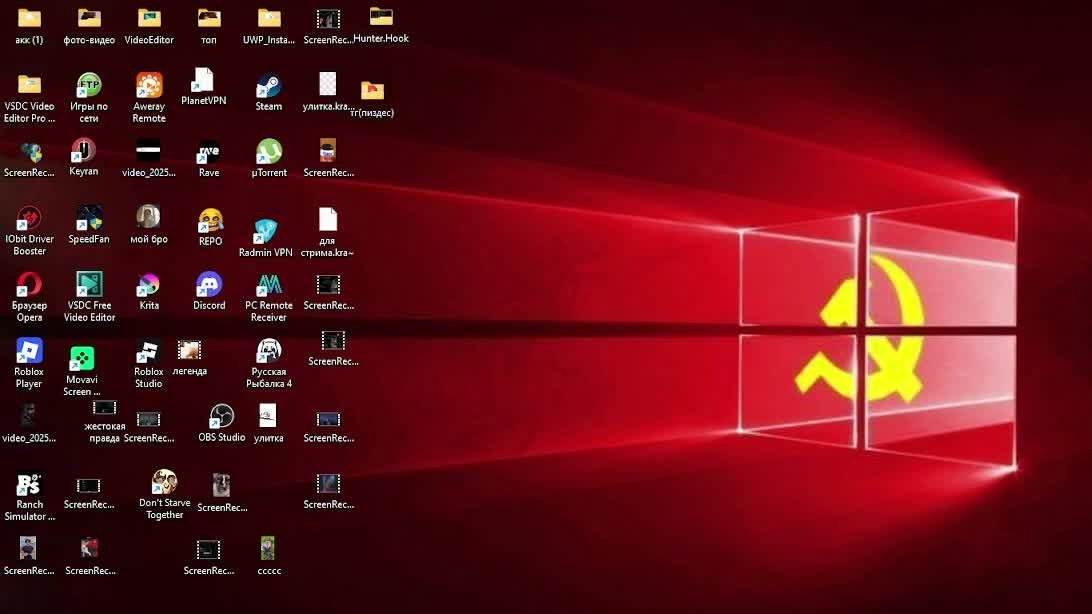Launch µTorrent
1092x614 pixels.
coord(269,151)
